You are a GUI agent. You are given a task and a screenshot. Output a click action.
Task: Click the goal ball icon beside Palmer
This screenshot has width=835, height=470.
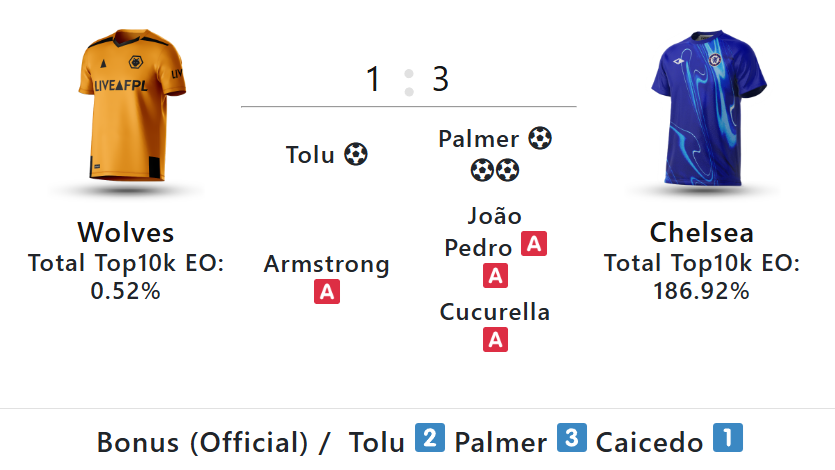(x=540, y=138)
